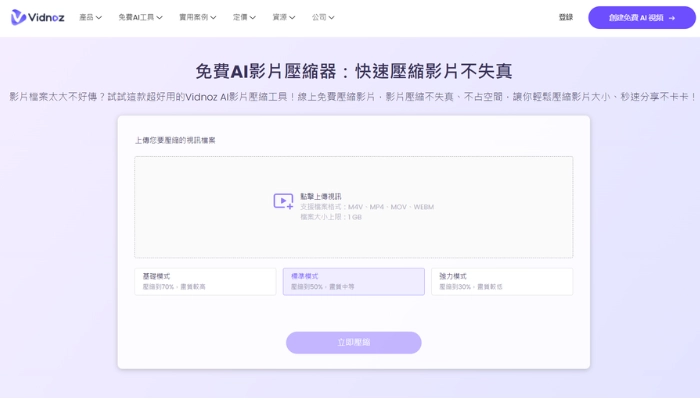
Task: Click the video upload icon
Action: coord(283,201)
